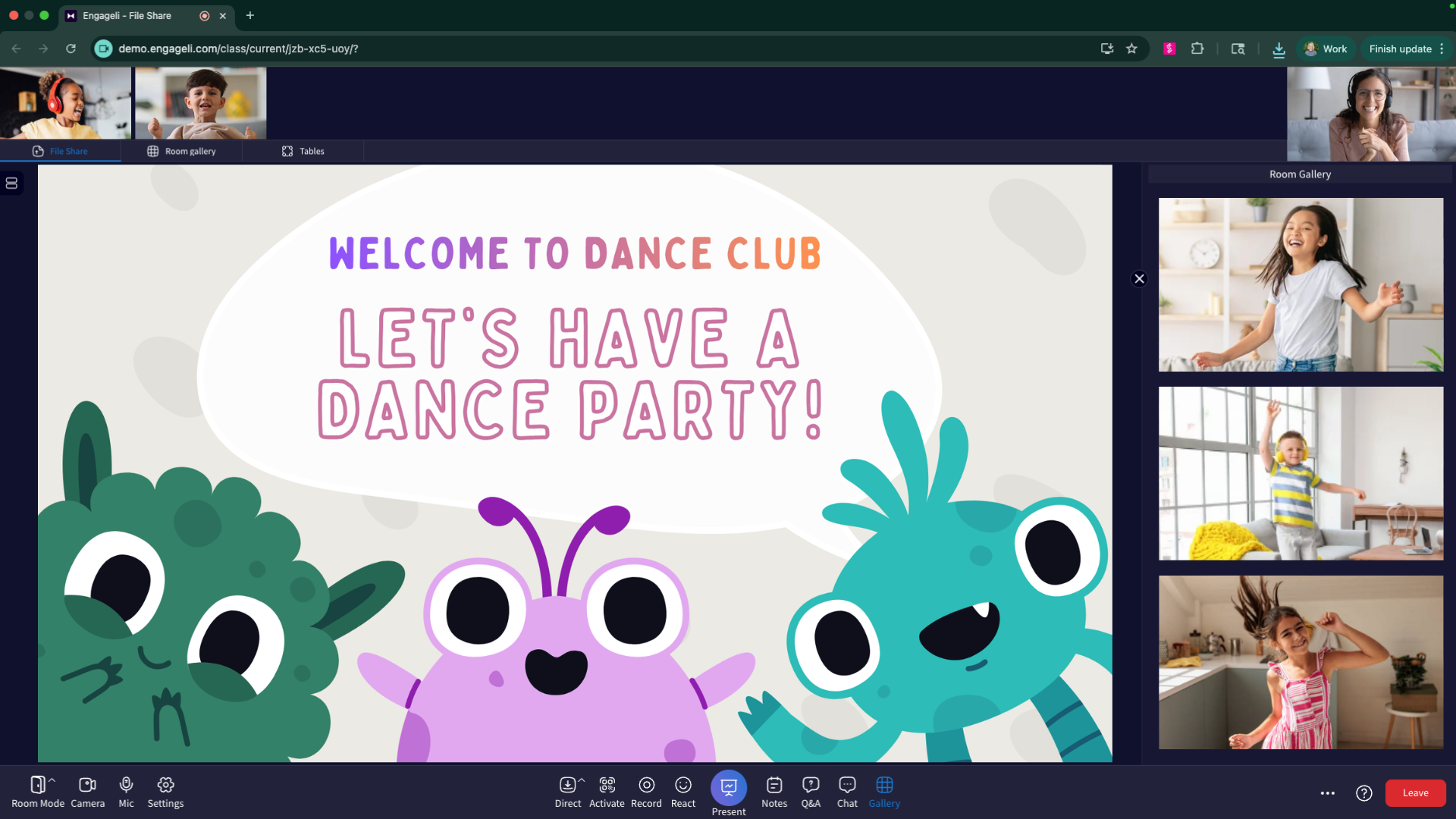Turn off the camera
The width and height of the screenshot is (1456, 819).
87,789
